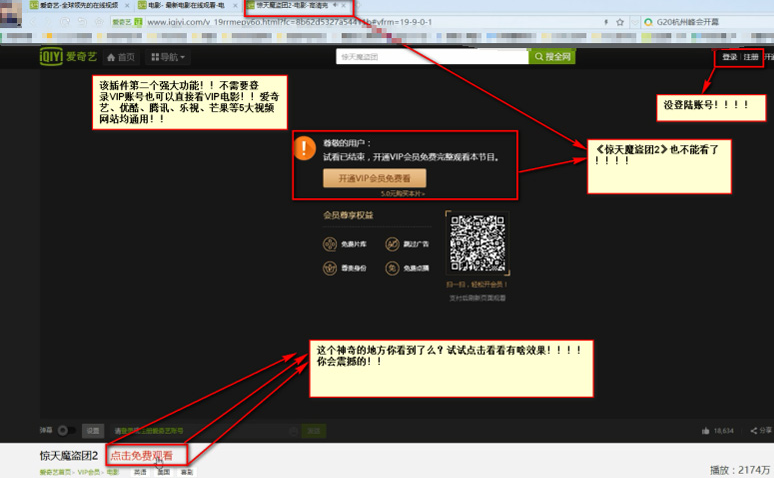Click the 免费片库 member benefit icon

coord(330,244)
